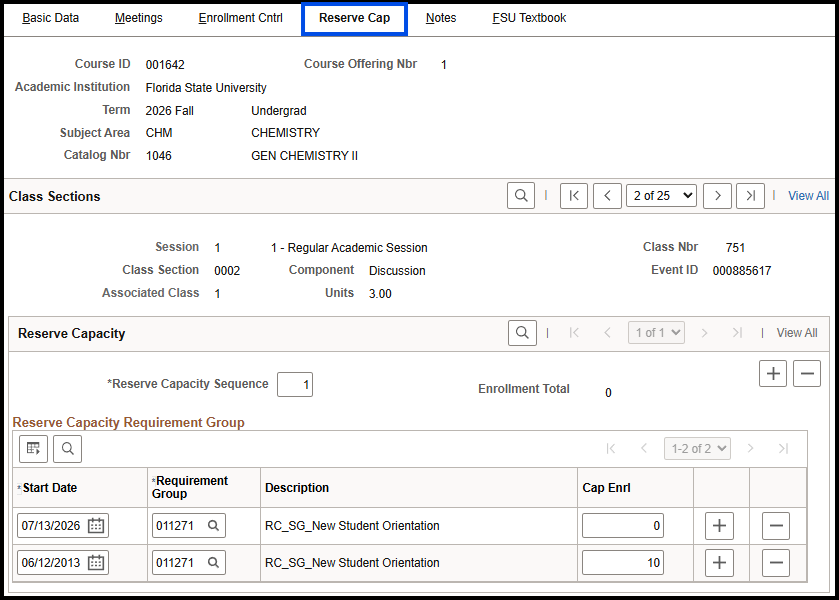Click Reserve Capacity last-row arrow
Image resolution: width=839 pixels, height=600 pixels.
point(737,333)
